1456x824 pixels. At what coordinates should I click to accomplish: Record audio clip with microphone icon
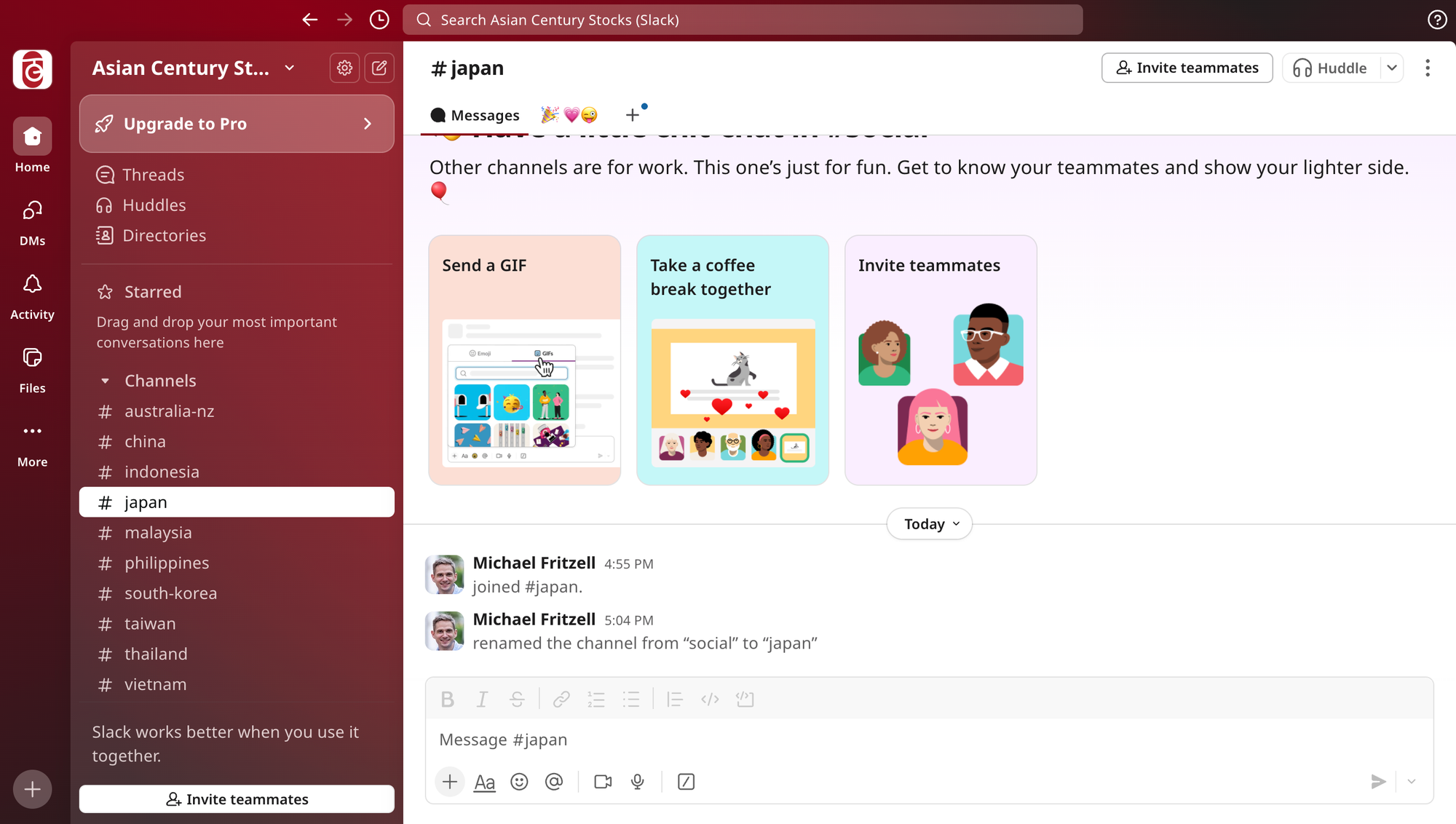click(x=638, y=782)
